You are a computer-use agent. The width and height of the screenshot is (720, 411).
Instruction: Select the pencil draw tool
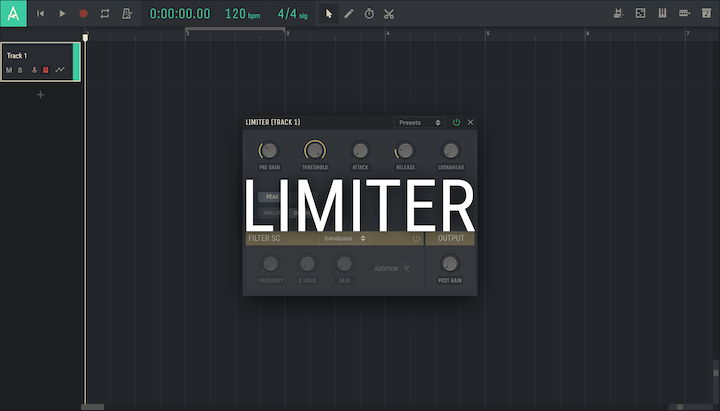coord(349,14)
